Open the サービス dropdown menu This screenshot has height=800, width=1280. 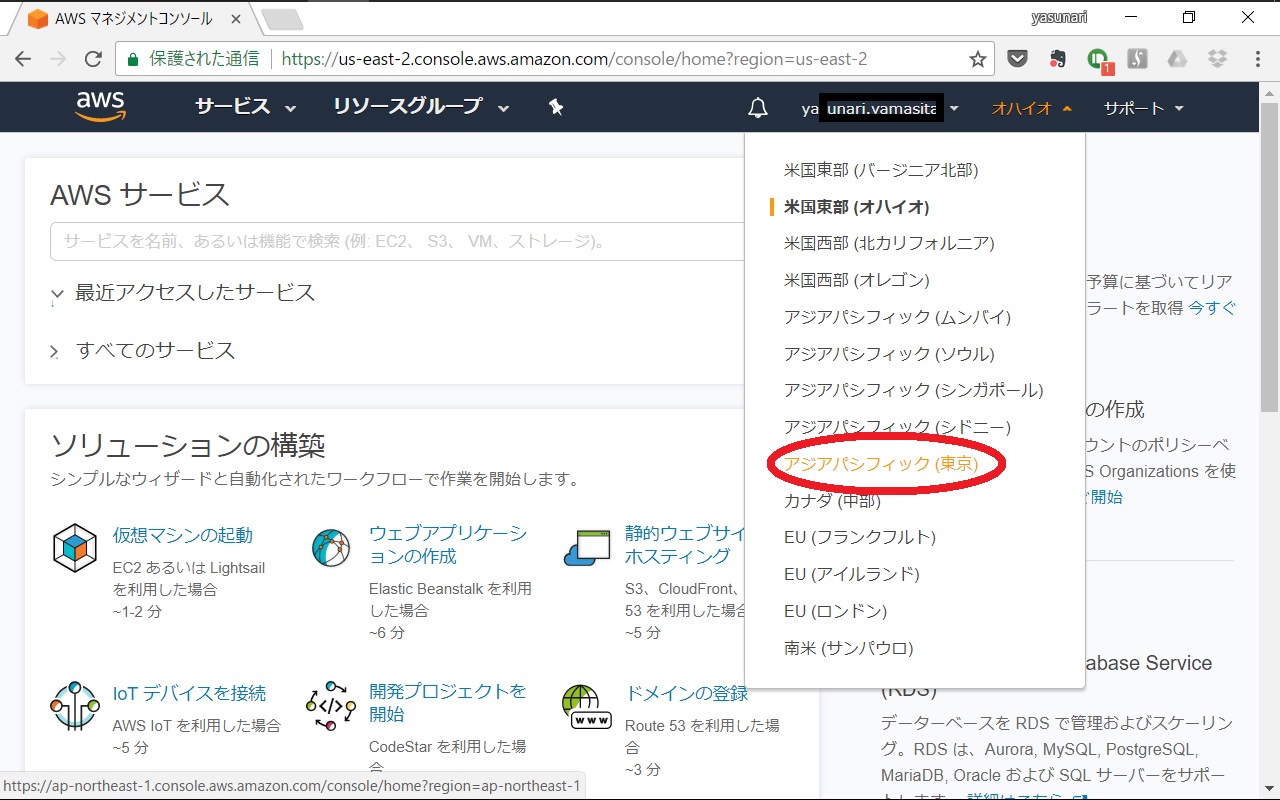point(245,107)
